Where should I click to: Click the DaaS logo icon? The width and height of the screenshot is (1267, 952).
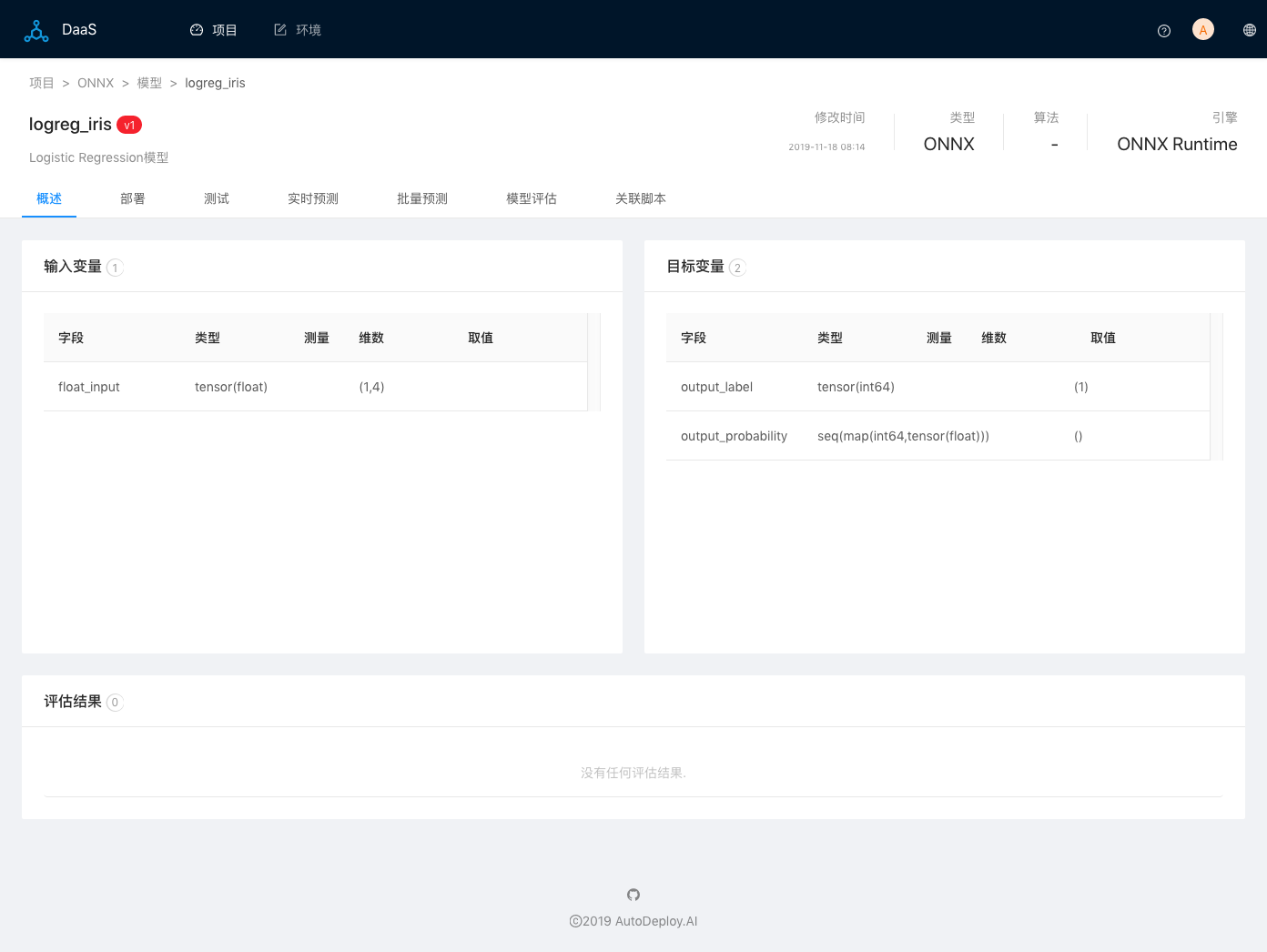[36, 30]
